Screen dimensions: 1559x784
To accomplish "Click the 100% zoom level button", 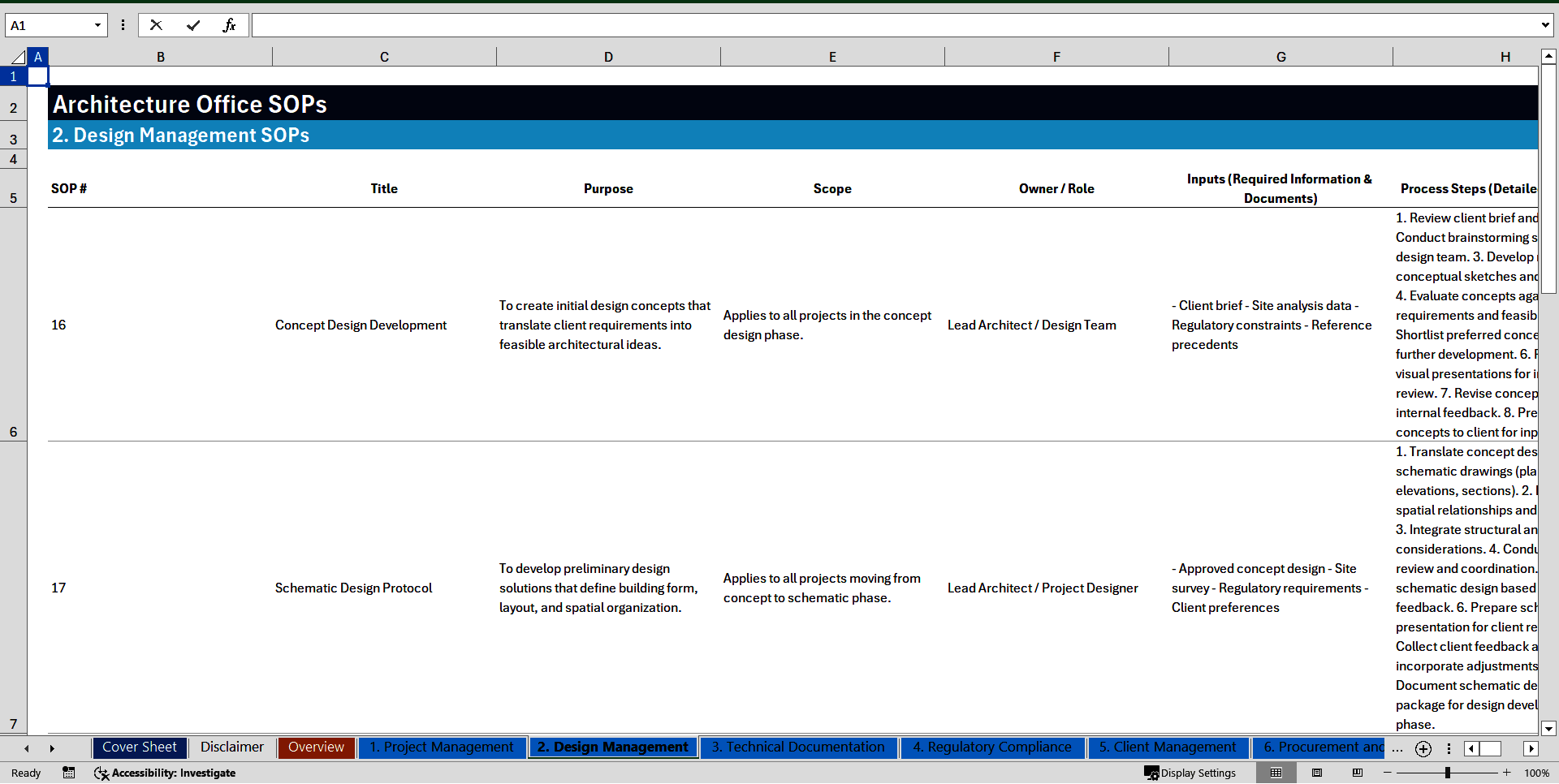I will pos(1536,773).
